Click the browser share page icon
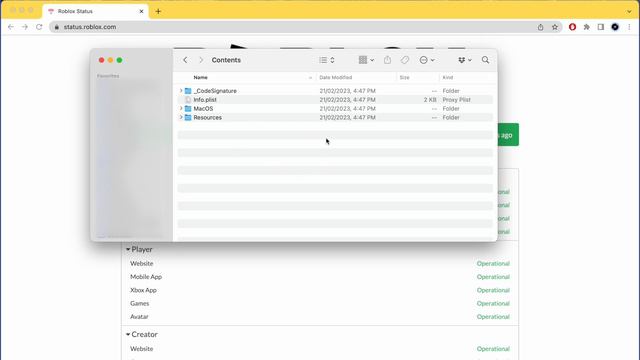Viewport: 640px width, 360px height. [x=540, y=27]
